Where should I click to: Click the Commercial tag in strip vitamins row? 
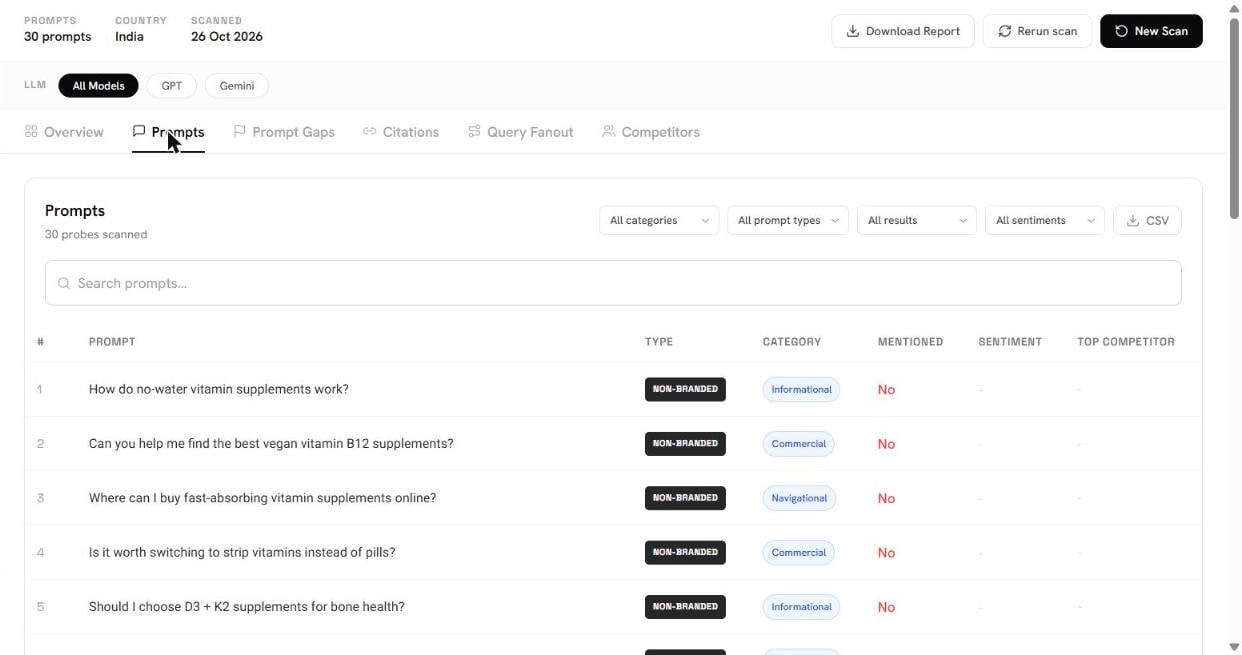point(798,552)
